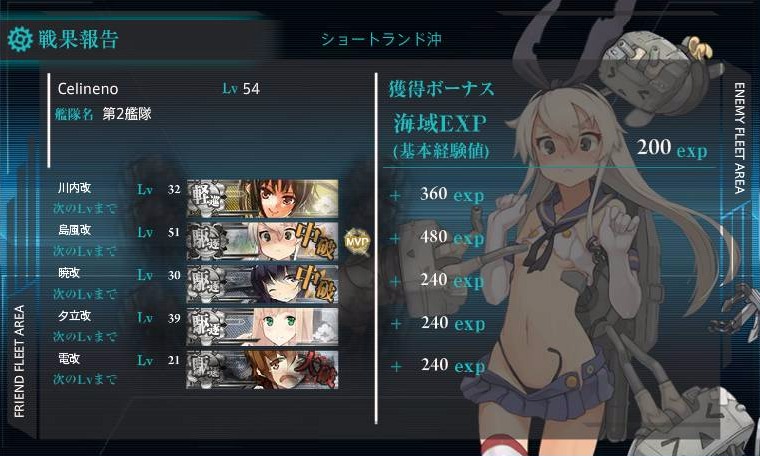Click the 軽巡 ship-type badge on Sendai's banner
760x456 pixels.
(x=206, y=198)
